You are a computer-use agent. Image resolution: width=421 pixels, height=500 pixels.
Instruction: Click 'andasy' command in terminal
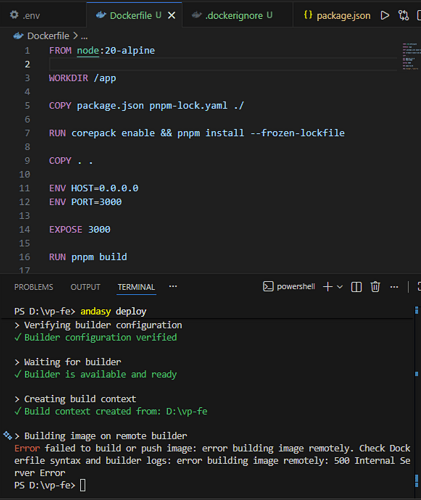[96, 311]
